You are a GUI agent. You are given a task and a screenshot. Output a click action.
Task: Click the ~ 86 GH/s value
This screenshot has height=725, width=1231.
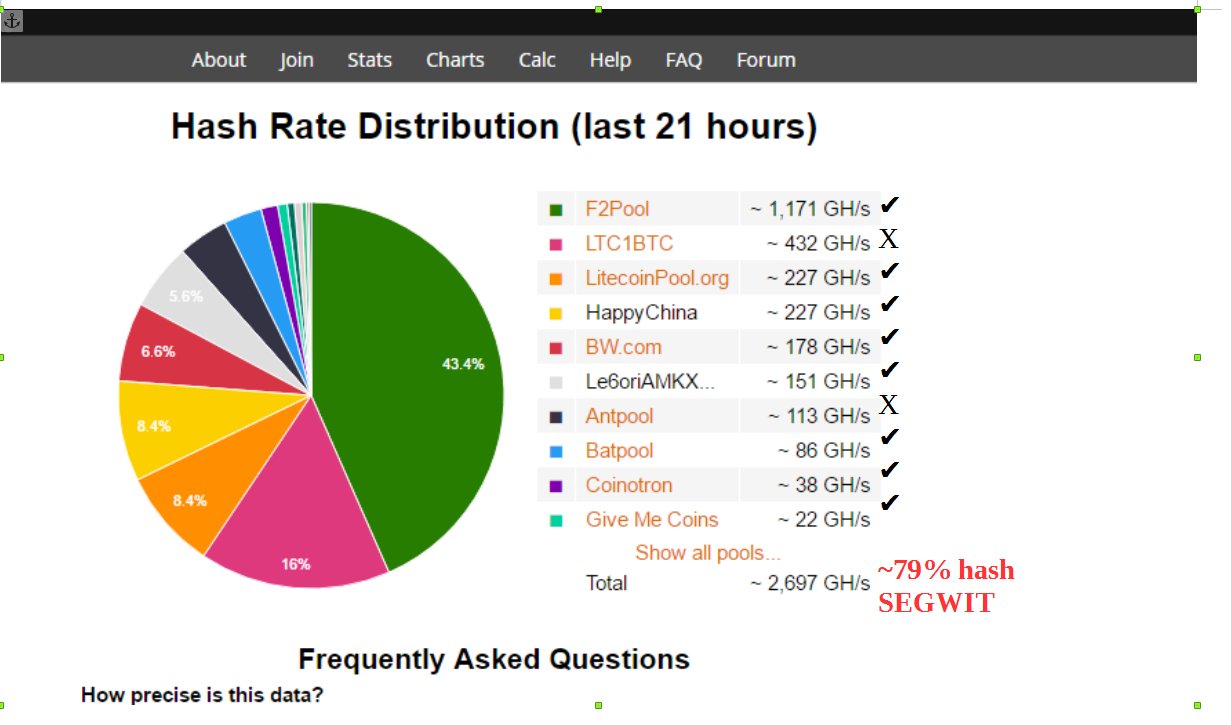coord(824,451)
